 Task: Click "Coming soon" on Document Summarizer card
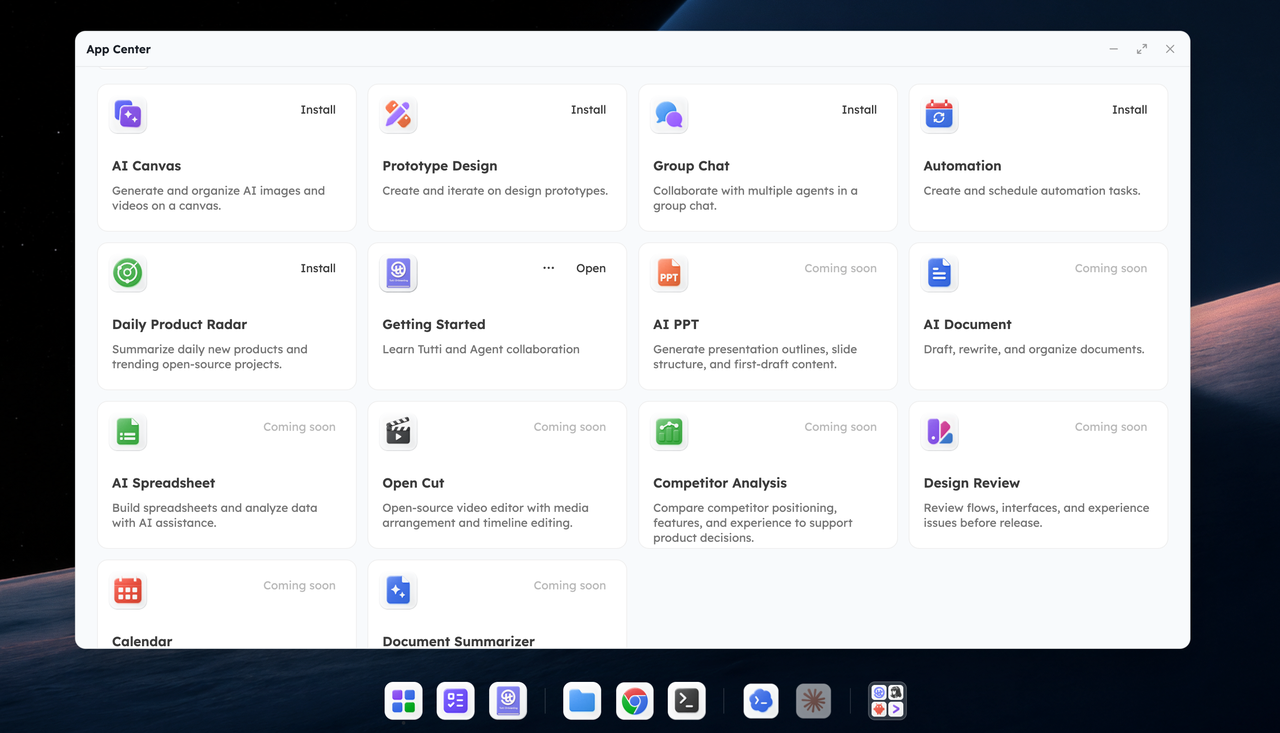coord(569,586)
